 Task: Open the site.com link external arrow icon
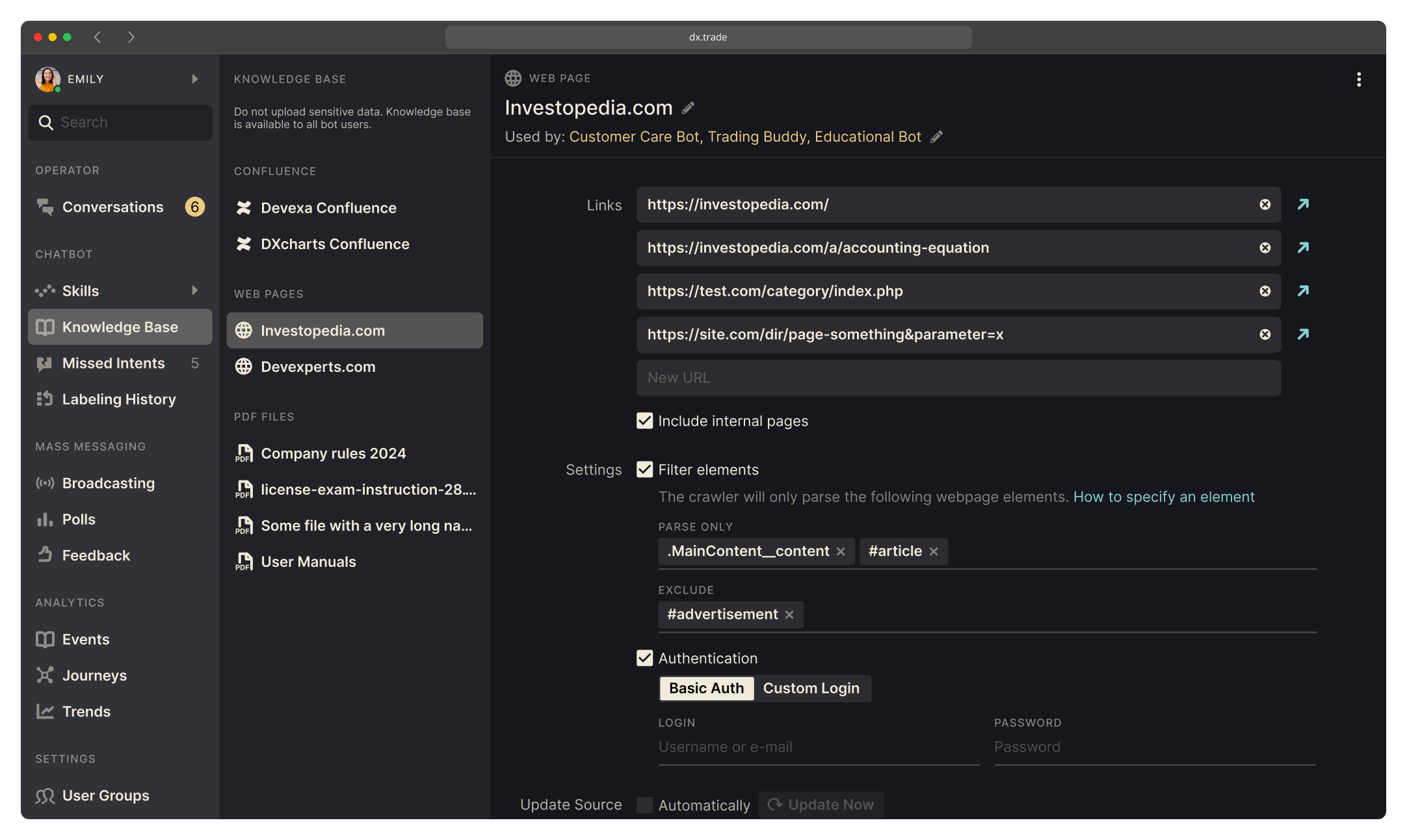(x=1303, y=334)
